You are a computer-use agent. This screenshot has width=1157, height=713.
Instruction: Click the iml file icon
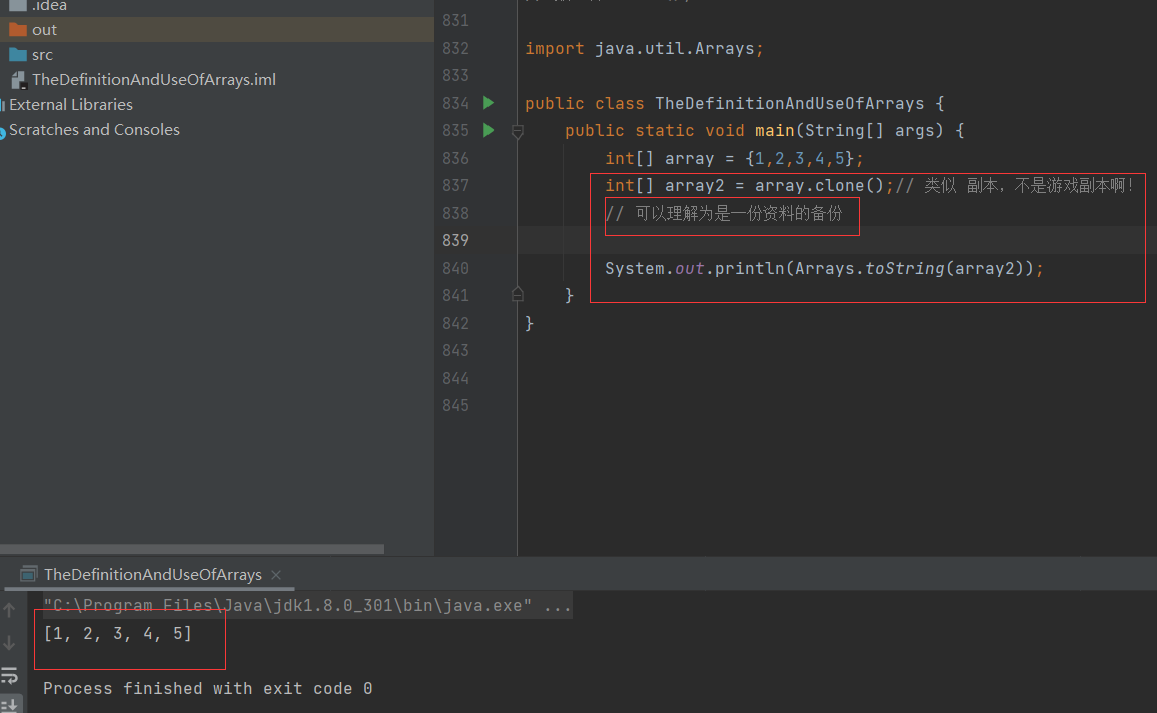point(18,80)
